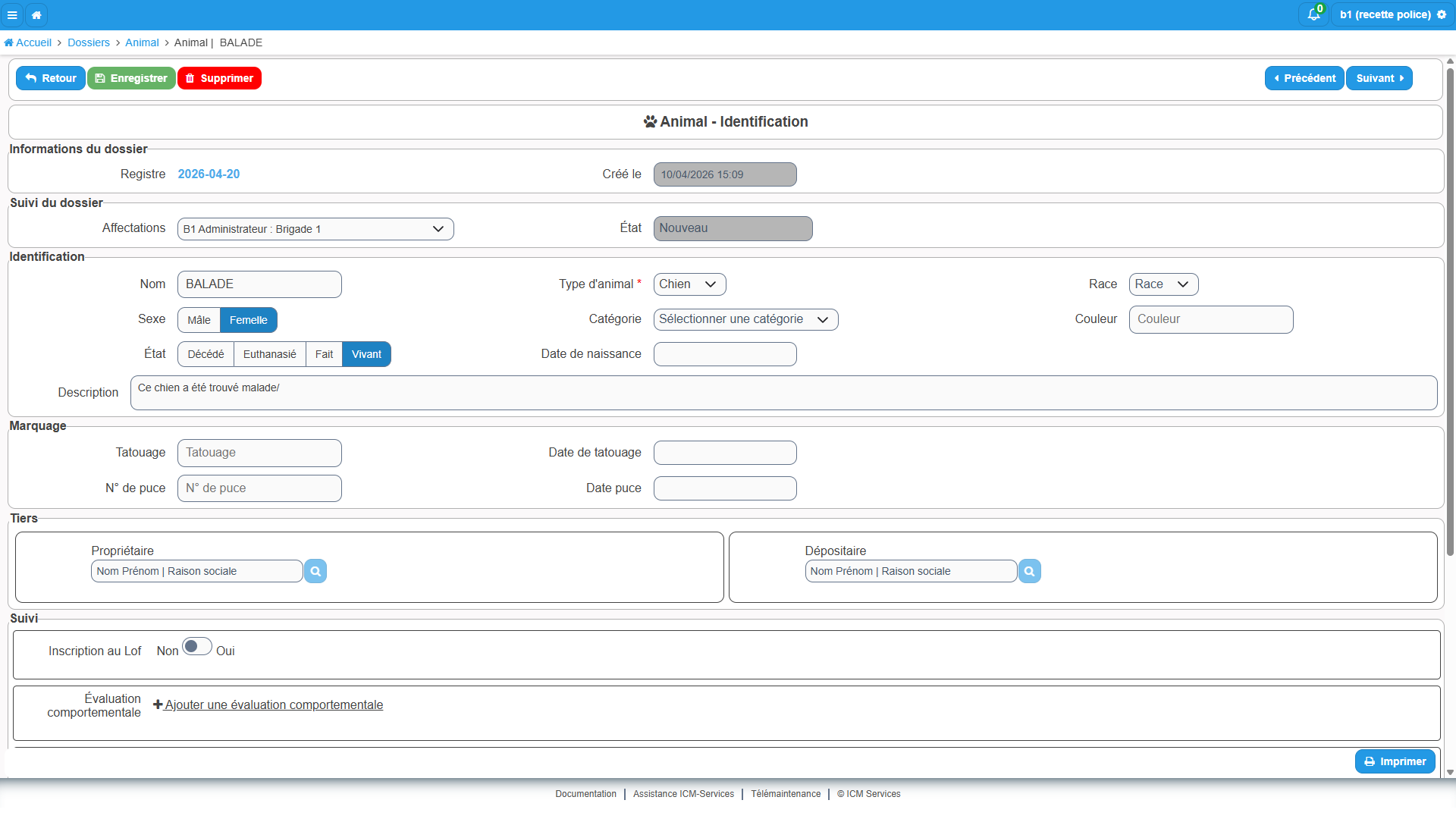Open the Télémaintenance footer link
The width and height of the screenshot is (1456, 819).
786,794
